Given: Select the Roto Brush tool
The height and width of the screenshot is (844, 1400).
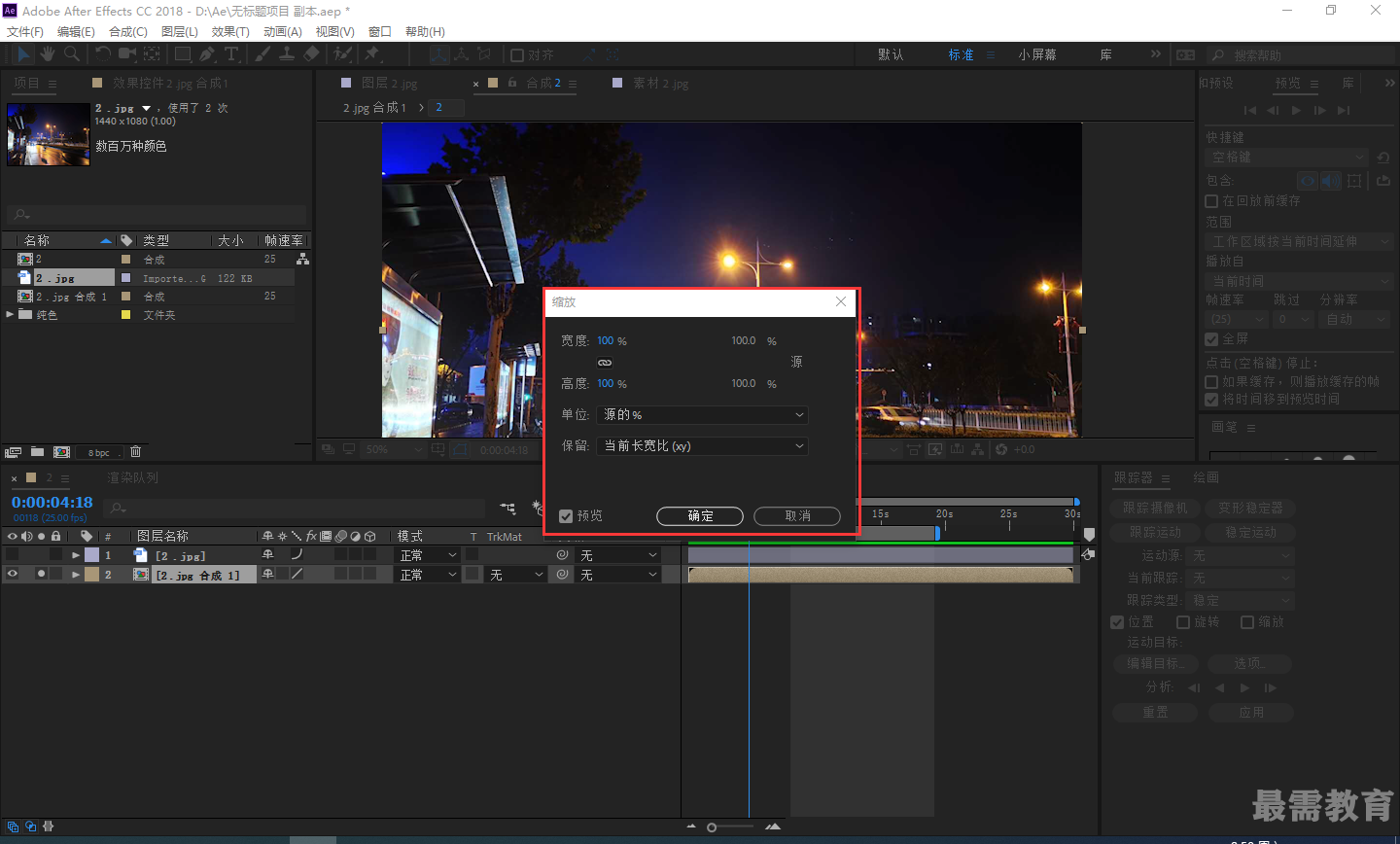Looking at the screenshot, I should pos(342,54).
